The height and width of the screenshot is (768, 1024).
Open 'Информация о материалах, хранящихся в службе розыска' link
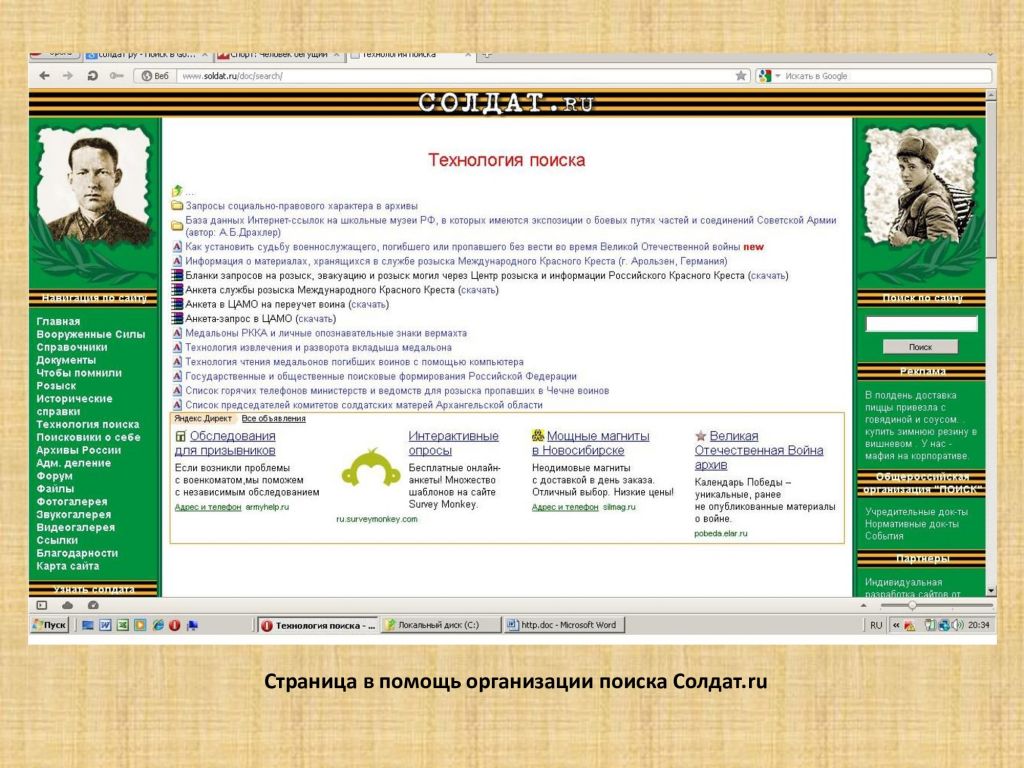[x=456, y=261]
